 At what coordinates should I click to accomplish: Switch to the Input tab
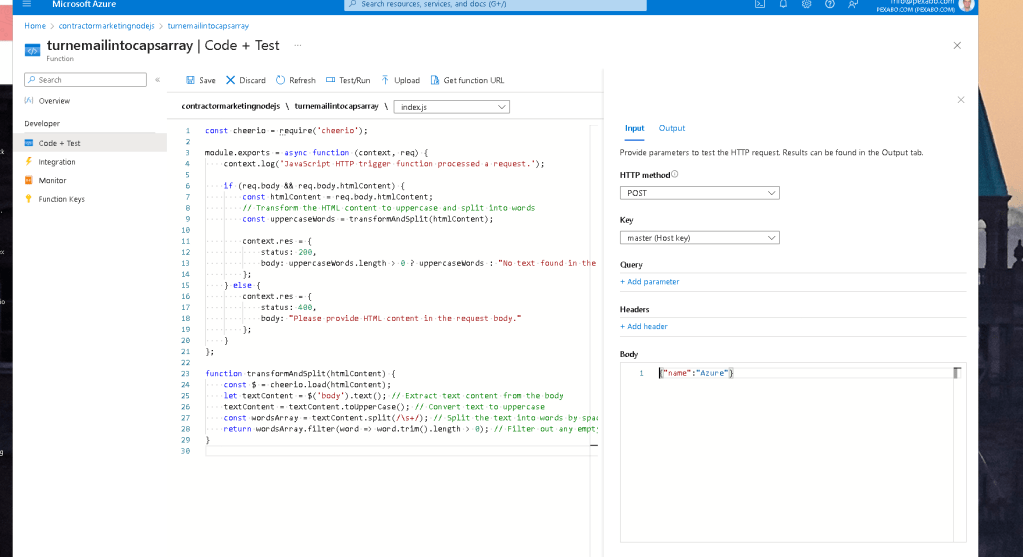[x=634, y=128]
